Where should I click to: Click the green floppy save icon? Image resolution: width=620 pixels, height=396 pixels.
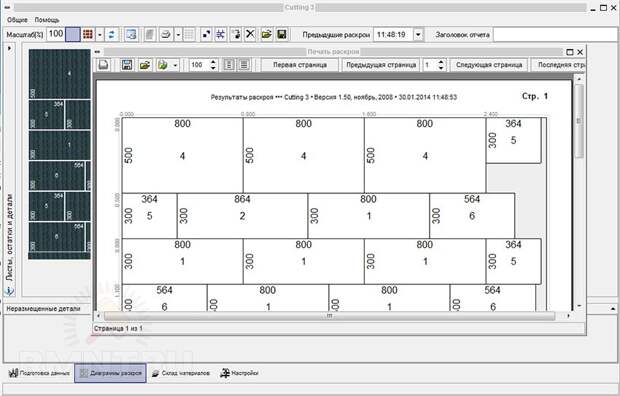(x=282, y=34)
